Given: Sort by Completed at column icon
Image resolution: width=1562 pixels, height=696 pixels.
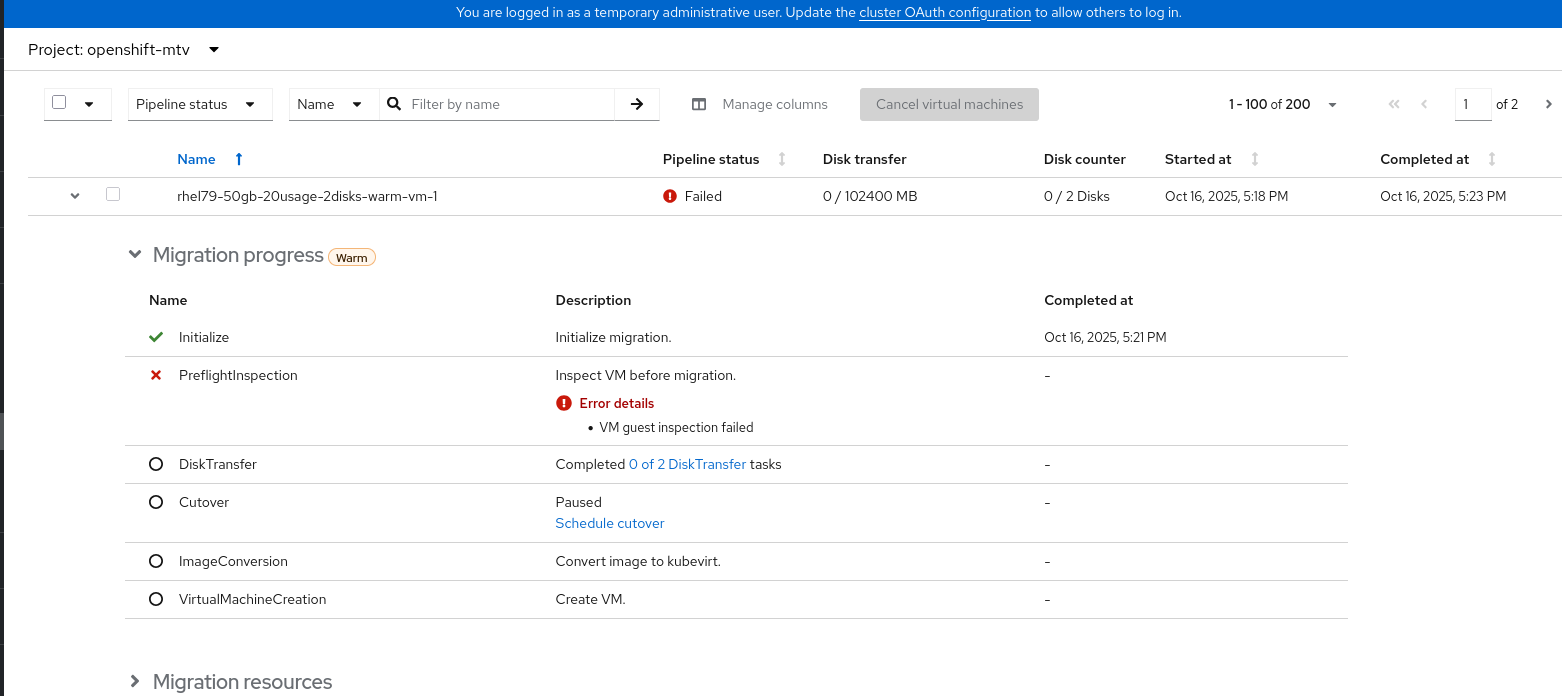Looking at the screenshot, I should tap(1492, 159).
